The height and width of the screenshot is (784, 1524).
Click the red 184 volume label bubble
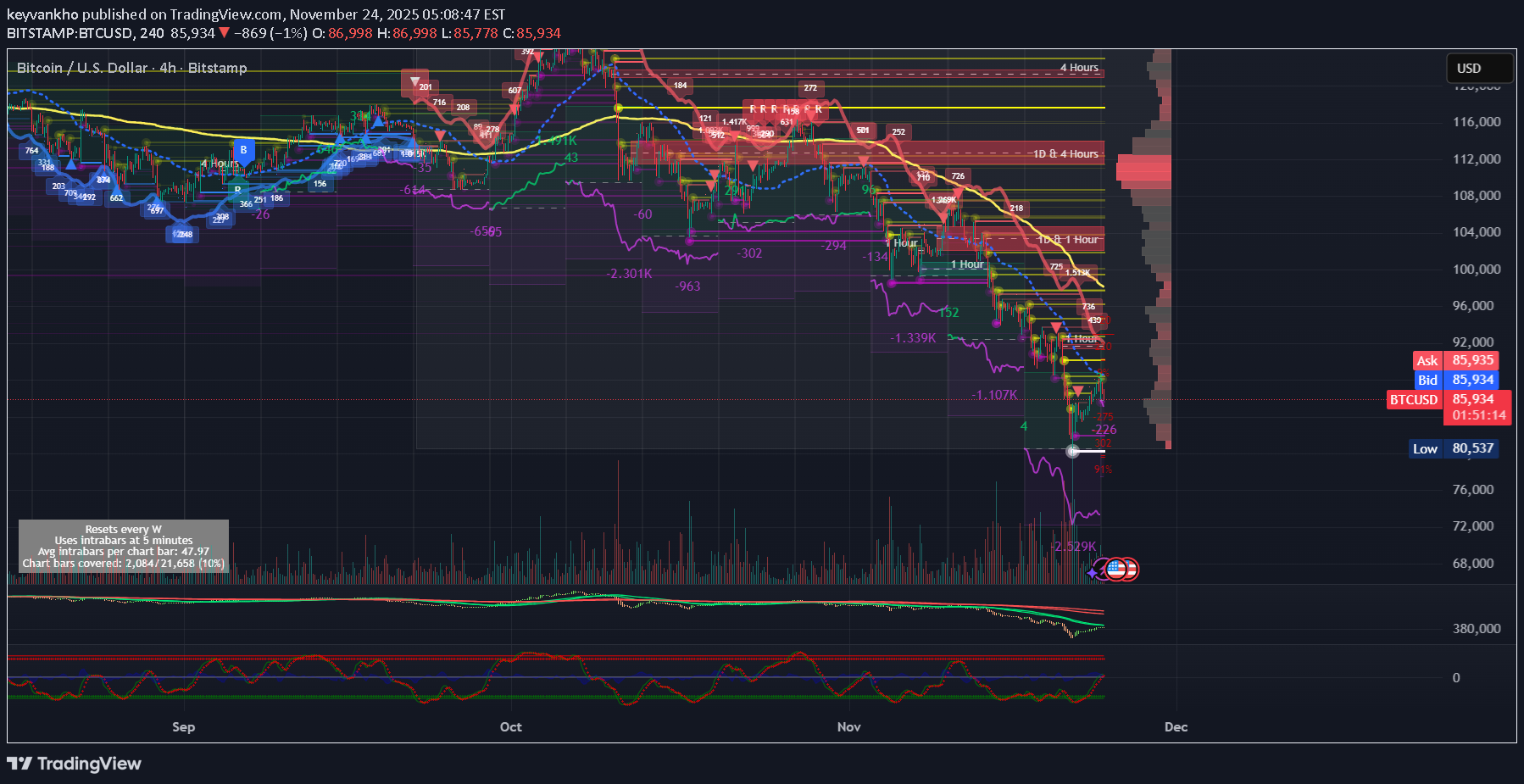click(x=680, y=86)
